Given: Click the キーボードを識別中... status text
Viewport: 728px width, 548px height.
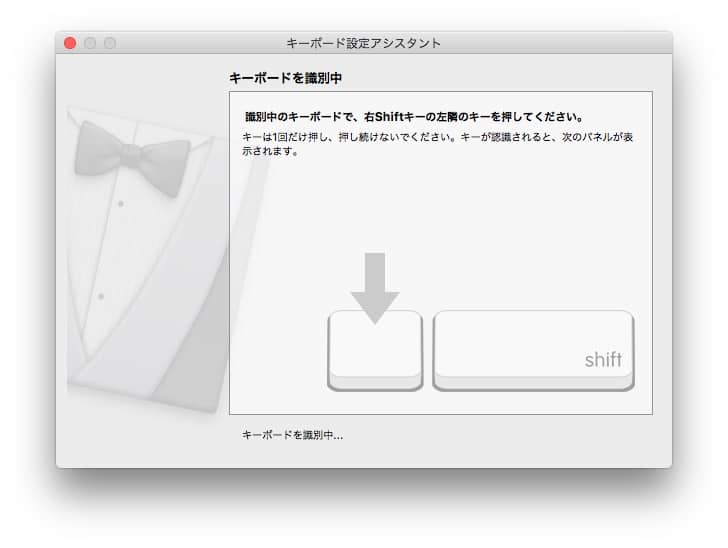Looking at the screenshot, I should pos(292,435).
